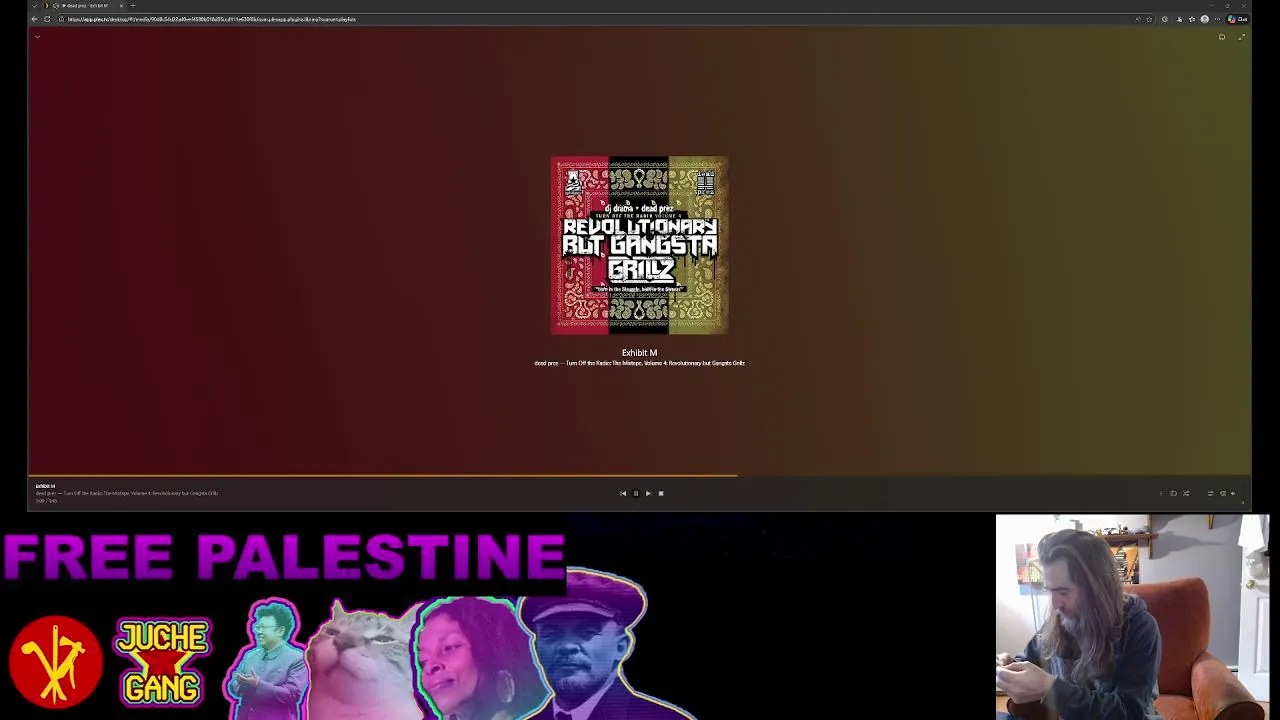Click the Revolutionary But Gangsta Grillz album cover
Viewport: 1280px width, 720px height.
640,245
